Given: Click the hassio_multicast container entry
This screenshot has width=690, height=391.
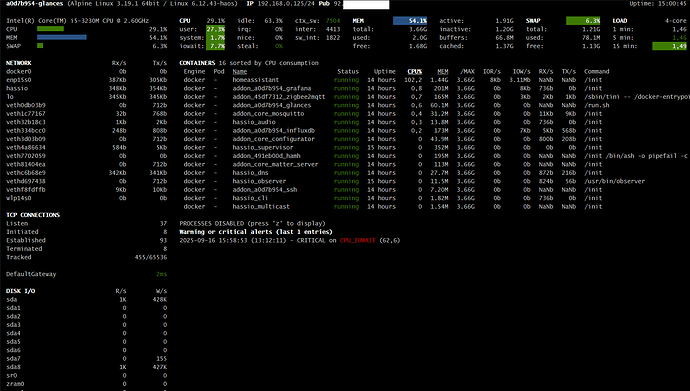Looking at the screenshot, I should [261, 207].
